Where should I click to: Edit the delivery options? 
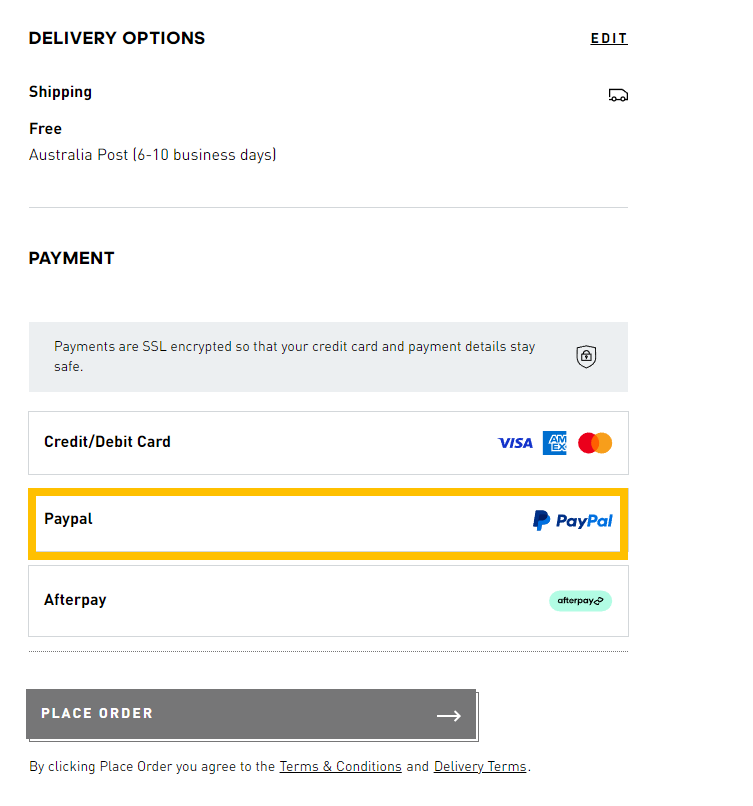point(609,39)
